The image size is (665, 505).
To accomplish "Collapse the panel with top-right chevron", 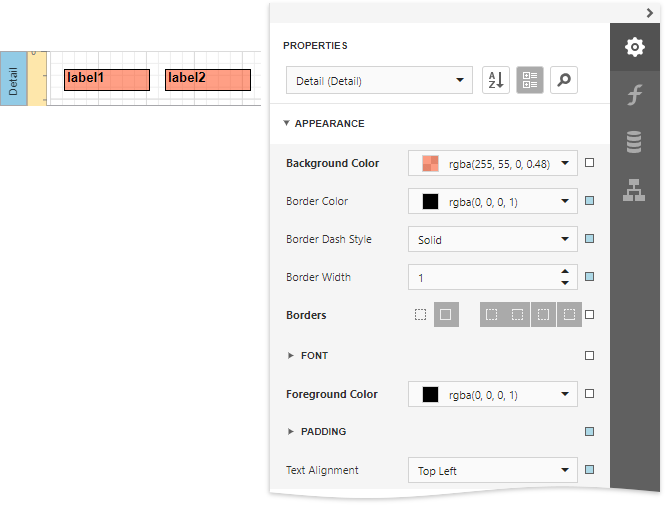I will pos(649,12).
